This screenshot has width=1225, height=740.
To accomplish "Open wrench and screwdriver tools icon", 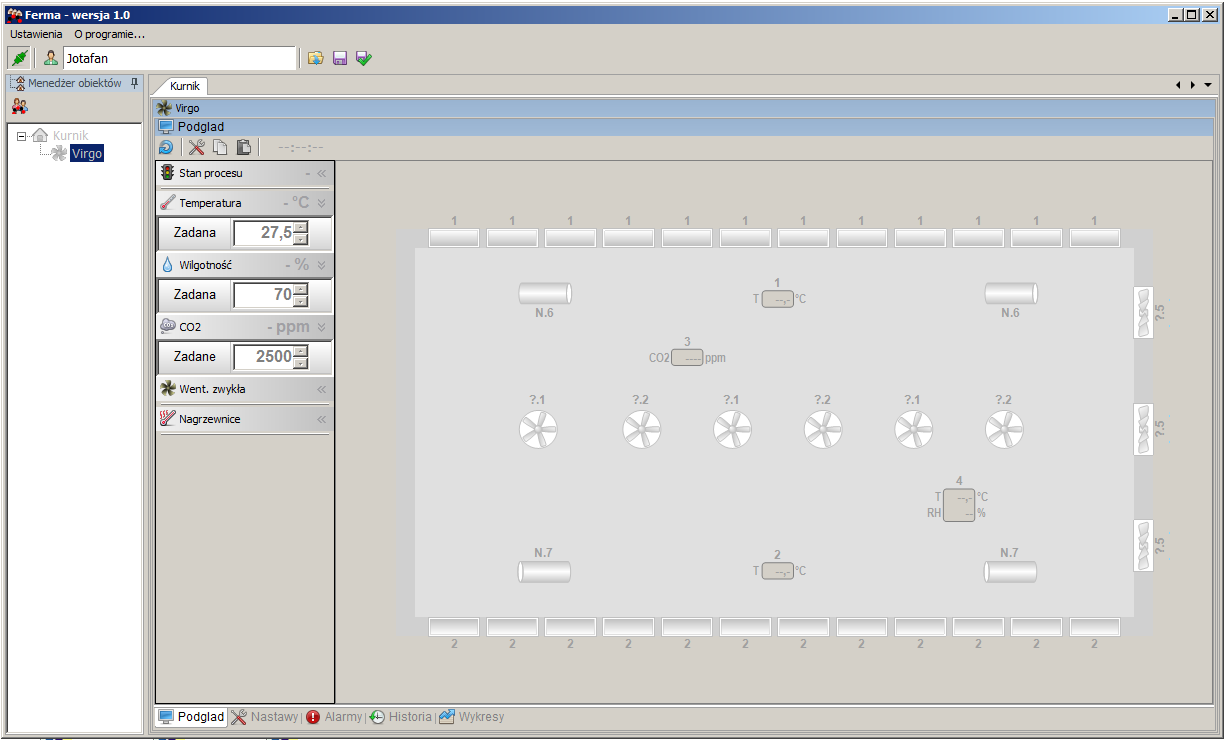I will 196,147.
